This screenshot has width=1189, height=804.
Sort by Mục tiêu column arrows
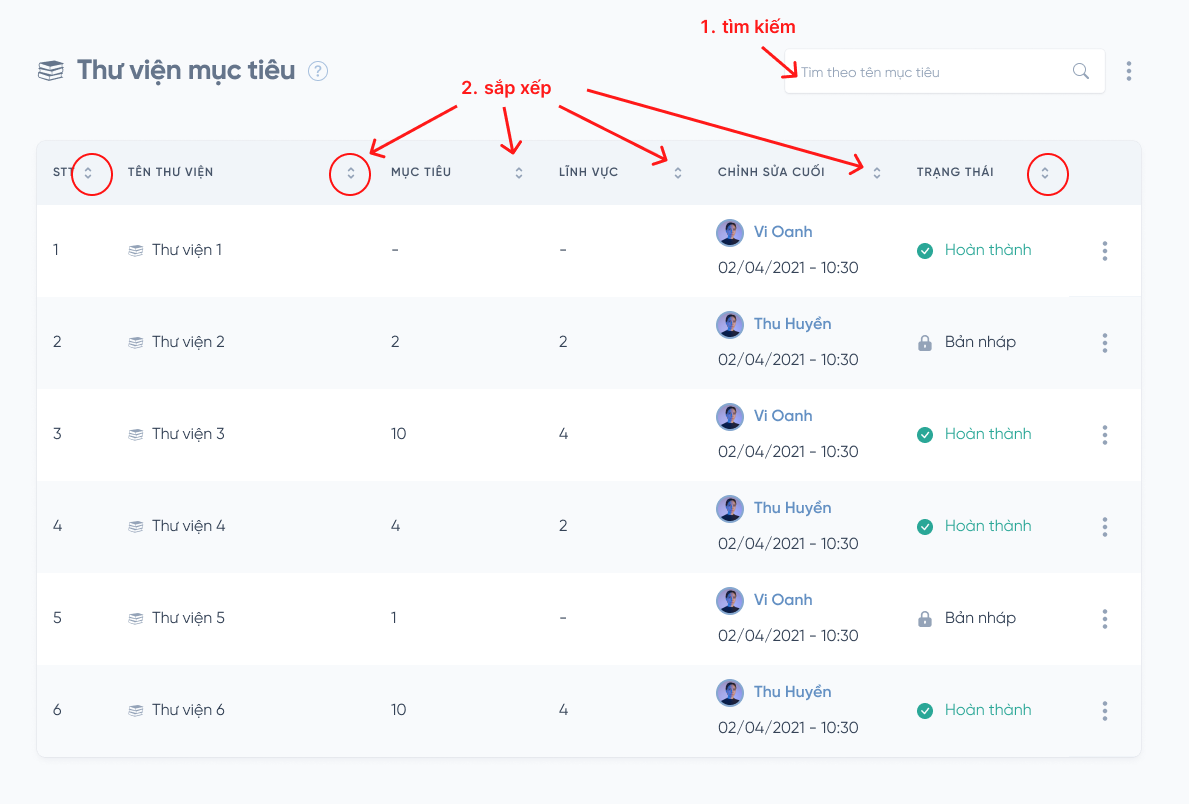519,173
